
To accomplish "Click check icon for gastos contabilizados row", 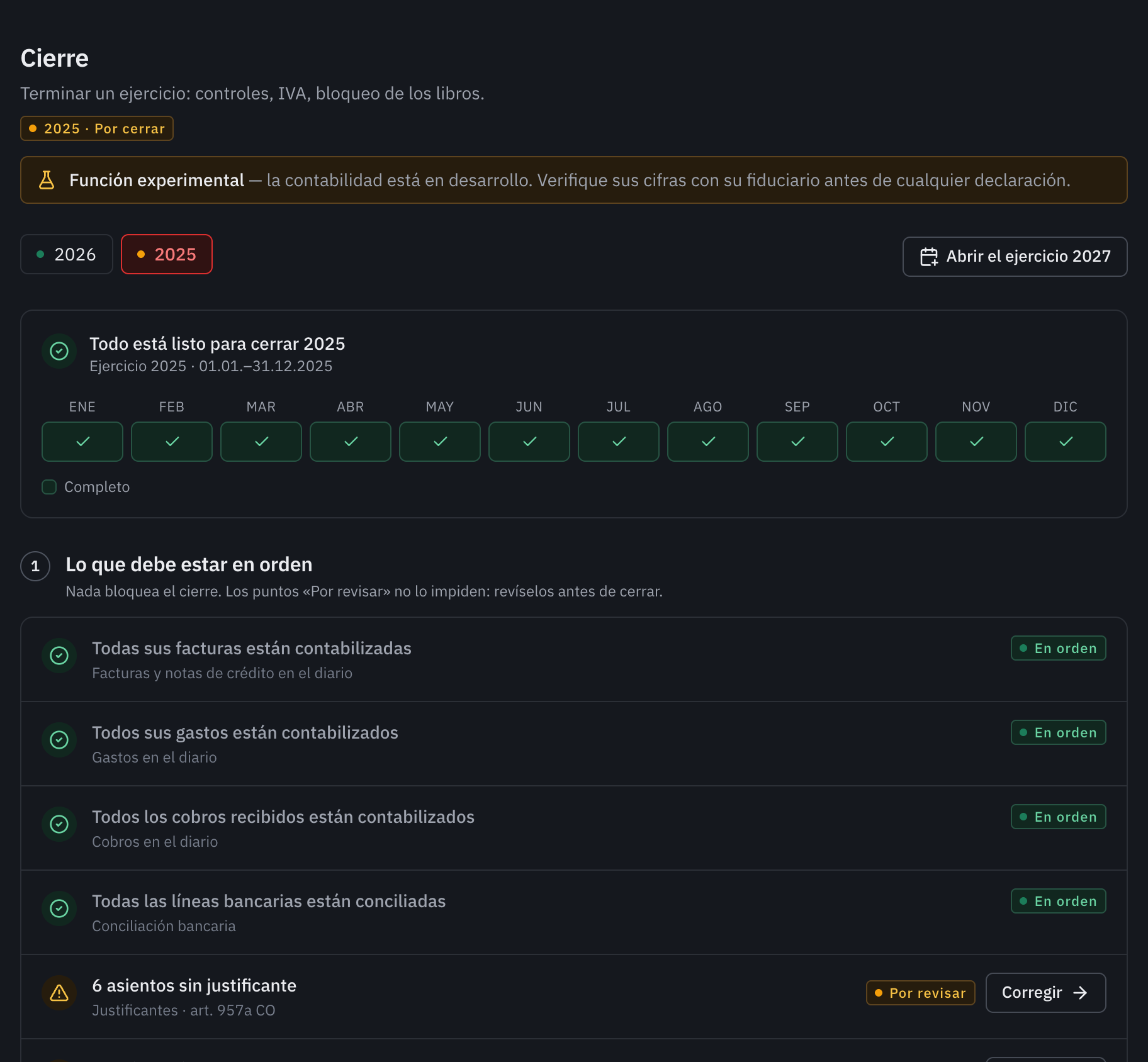I will [x=59, y=740].
